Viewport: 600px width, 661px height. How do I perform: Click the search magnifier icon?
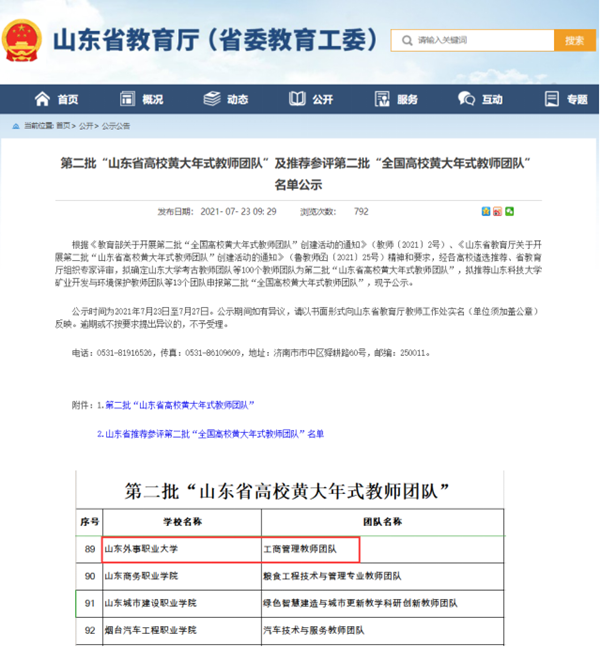coord(407,40)
